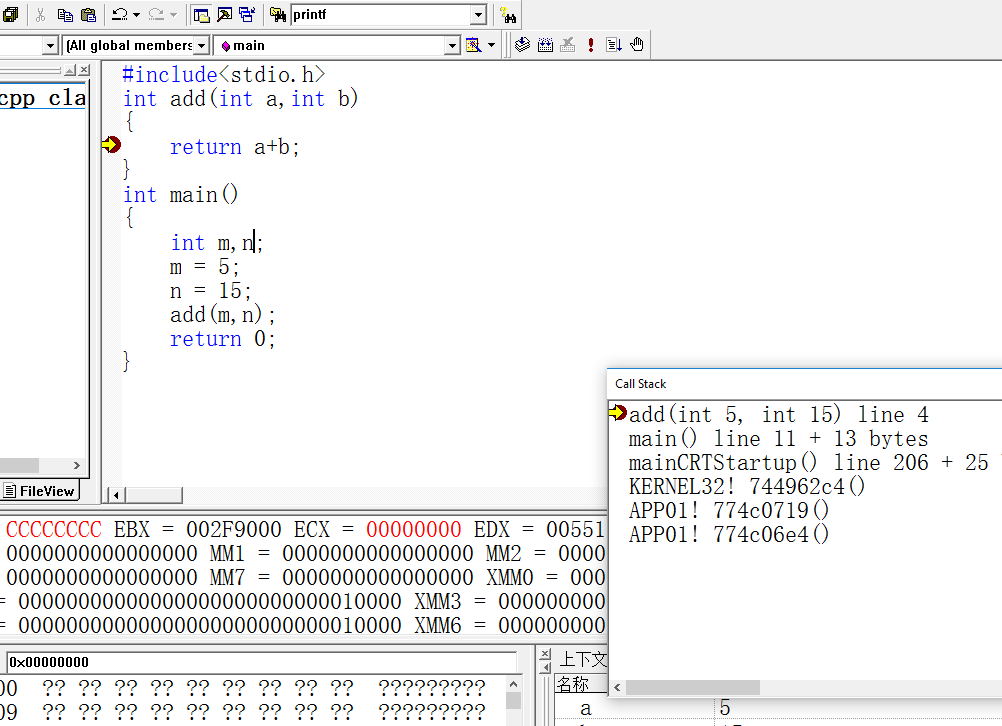Click the Call Stack horizontal scrollbar thumb
This screenshot has height=726, width=1002.
(x=692, y=688)
